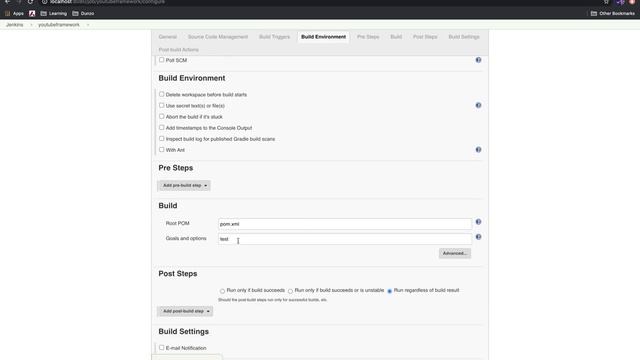Image resolution: width=640 pixels, height=360 pixels.
Task: Reload the page with browser refresh icon
Action: (x=31, y=2)
